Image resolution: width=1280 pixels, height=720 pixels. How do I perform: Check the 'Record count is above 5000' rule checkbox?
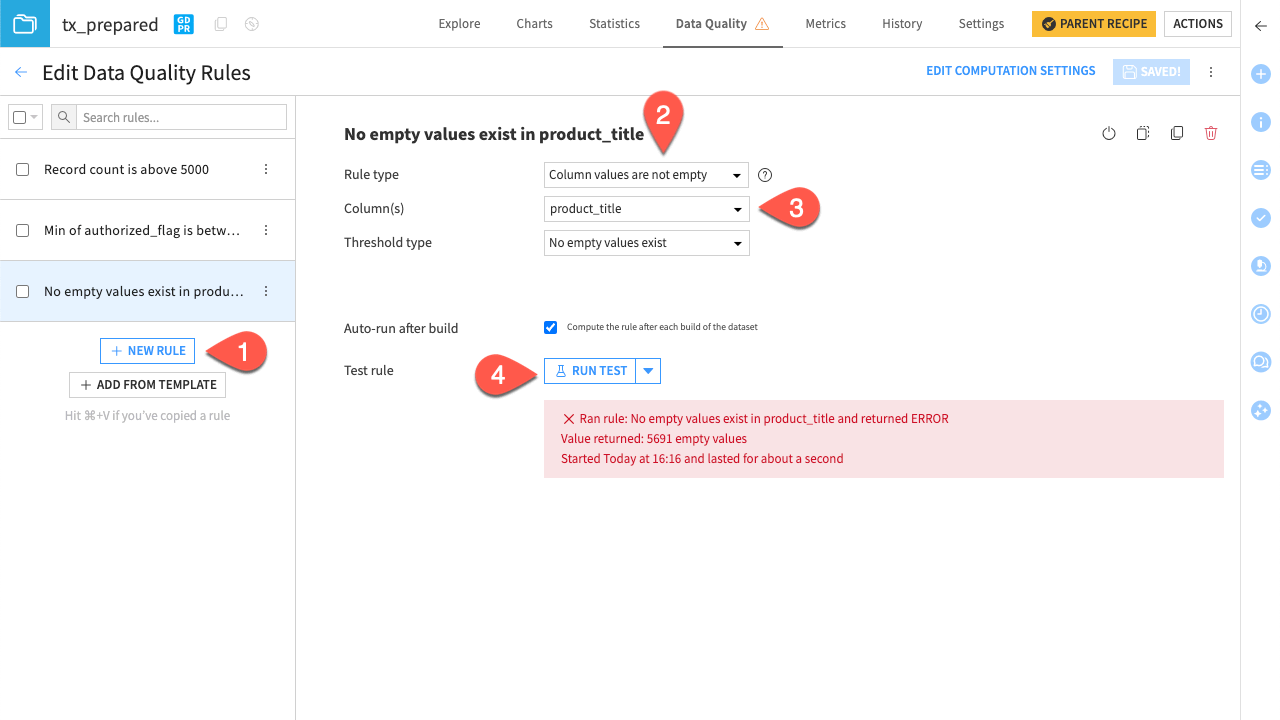[x=22, y=169]
